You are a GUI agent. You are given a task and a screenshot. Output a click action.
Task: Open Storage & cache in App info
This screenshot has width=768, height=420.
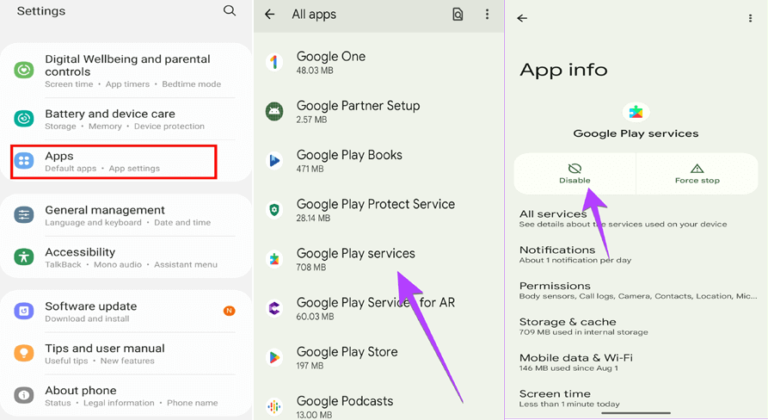pyautogui.click(x=636, y=326)
